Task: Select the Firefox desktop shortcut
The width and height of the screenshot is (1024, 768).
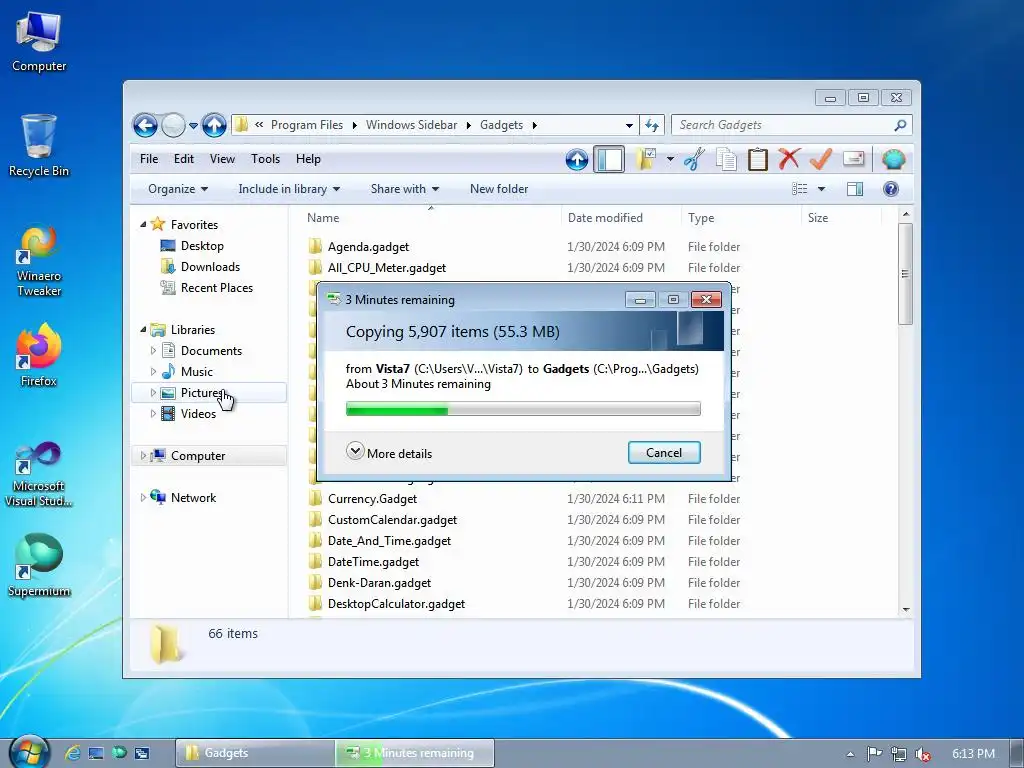Action: [x=39, y=355]
